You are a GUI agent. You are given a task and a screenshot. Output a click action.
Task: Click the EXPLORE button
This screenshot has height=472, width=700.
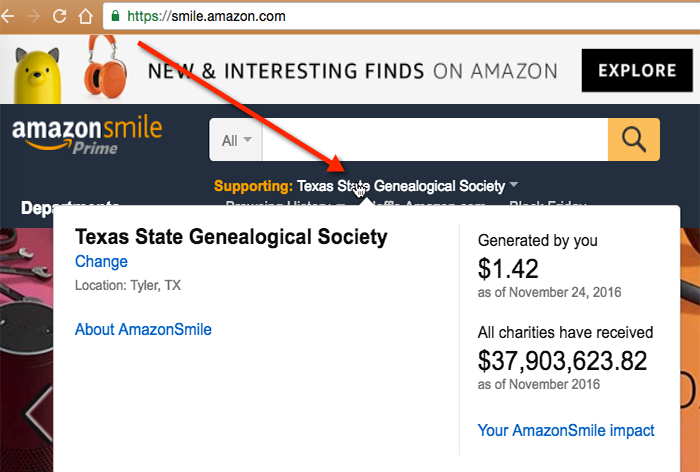pos(637,70)
